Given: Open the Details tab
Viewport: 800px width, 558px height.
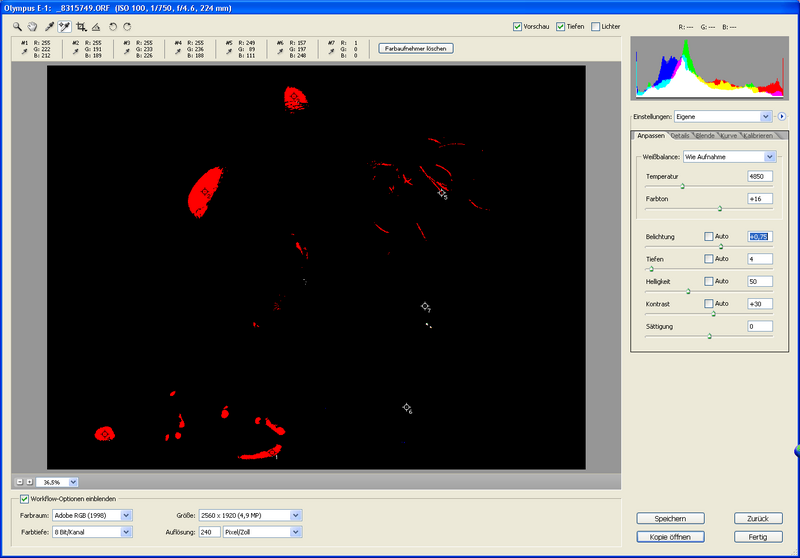Looking at the screenshot, I should point(680,135).
